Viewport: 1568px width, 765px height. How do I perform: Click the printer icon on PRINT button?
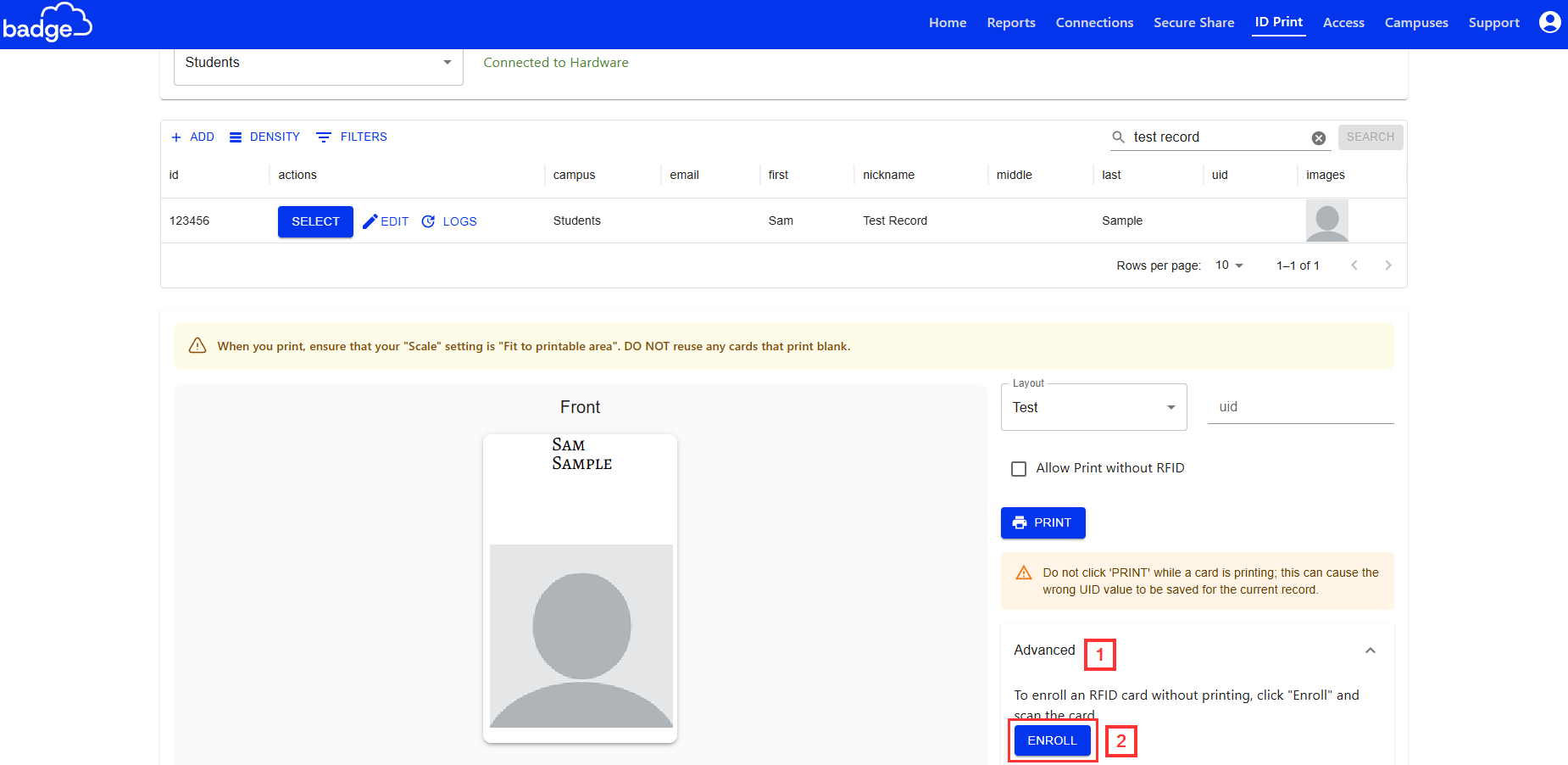[x=1020, y=522]
